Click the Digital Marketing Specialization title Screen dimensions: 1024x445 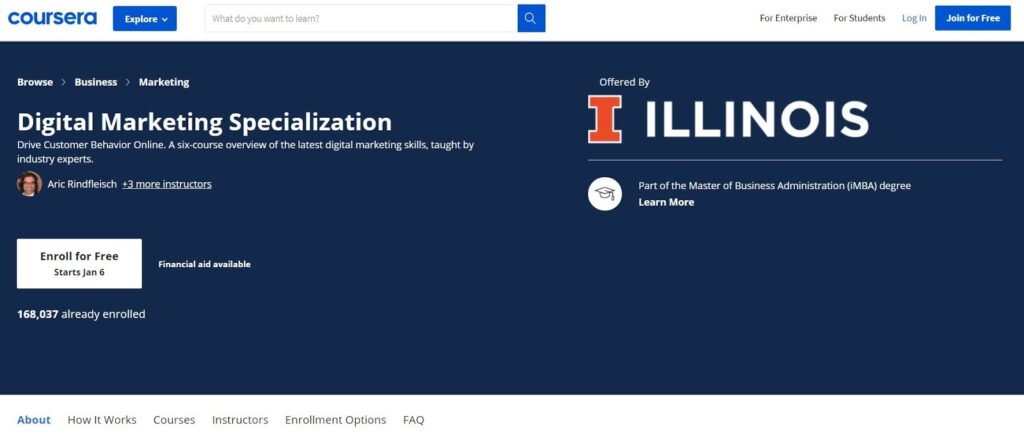pyautogui.click(x=204, y=122)
